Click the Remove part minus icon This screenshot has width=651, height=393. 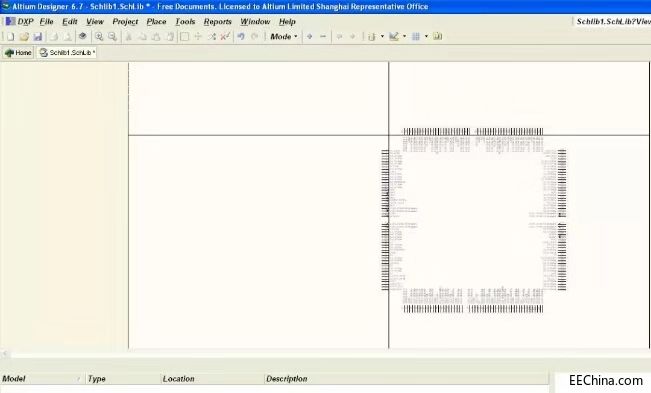(x=323, y=37)
